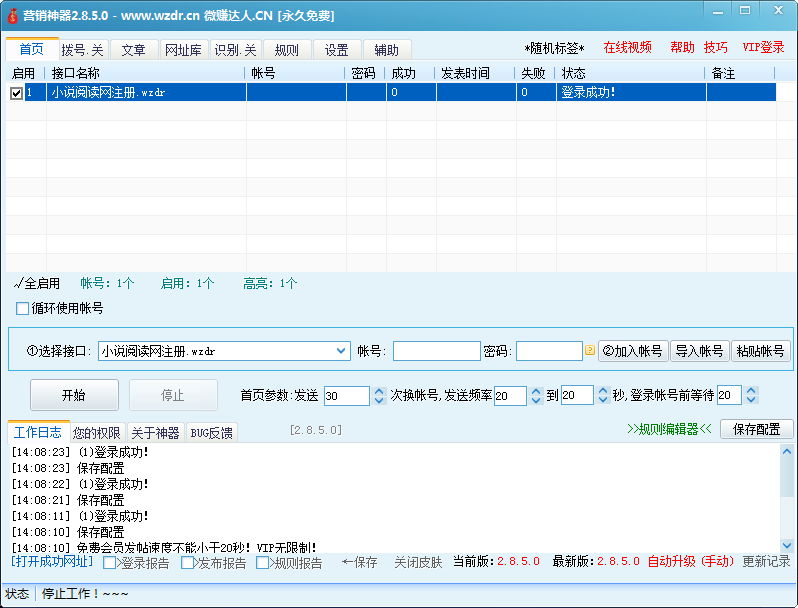The image size is (798, 608).
Task: Open the red 在线视频 link
Action: pos(627,48)
